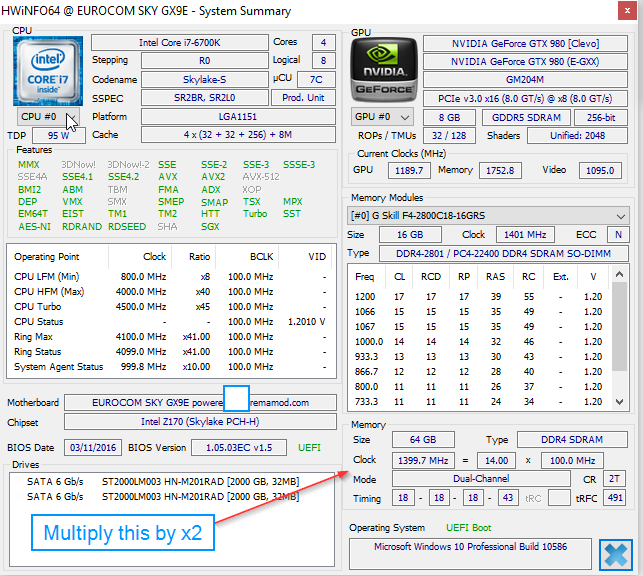Open the CPU #0 selector dropdown
The height and width of the screenshot is (576, 643).
coord(48,117)
